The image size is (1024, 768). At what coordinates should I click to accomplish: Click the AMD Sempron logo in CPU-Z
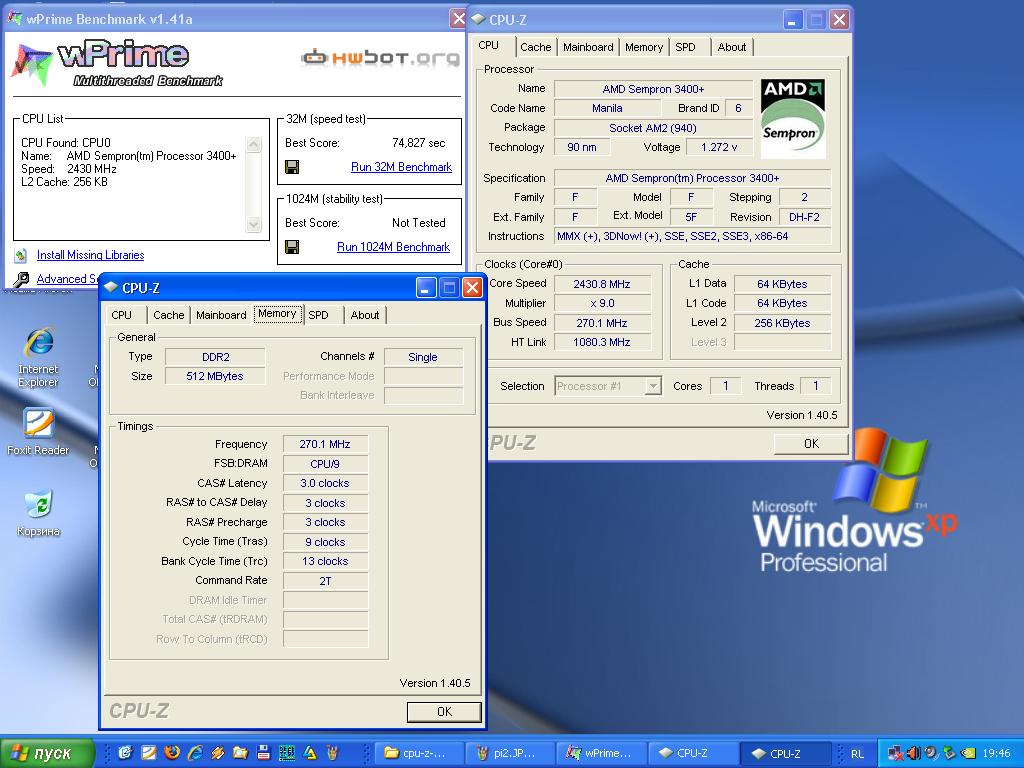tap(793, 119)
